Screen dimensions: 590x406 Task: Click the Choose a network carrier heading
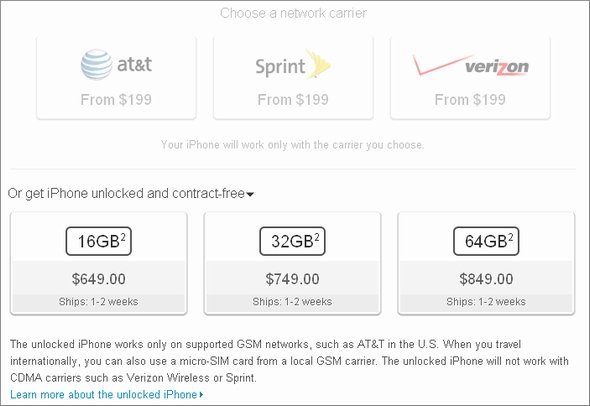point(293,13)
